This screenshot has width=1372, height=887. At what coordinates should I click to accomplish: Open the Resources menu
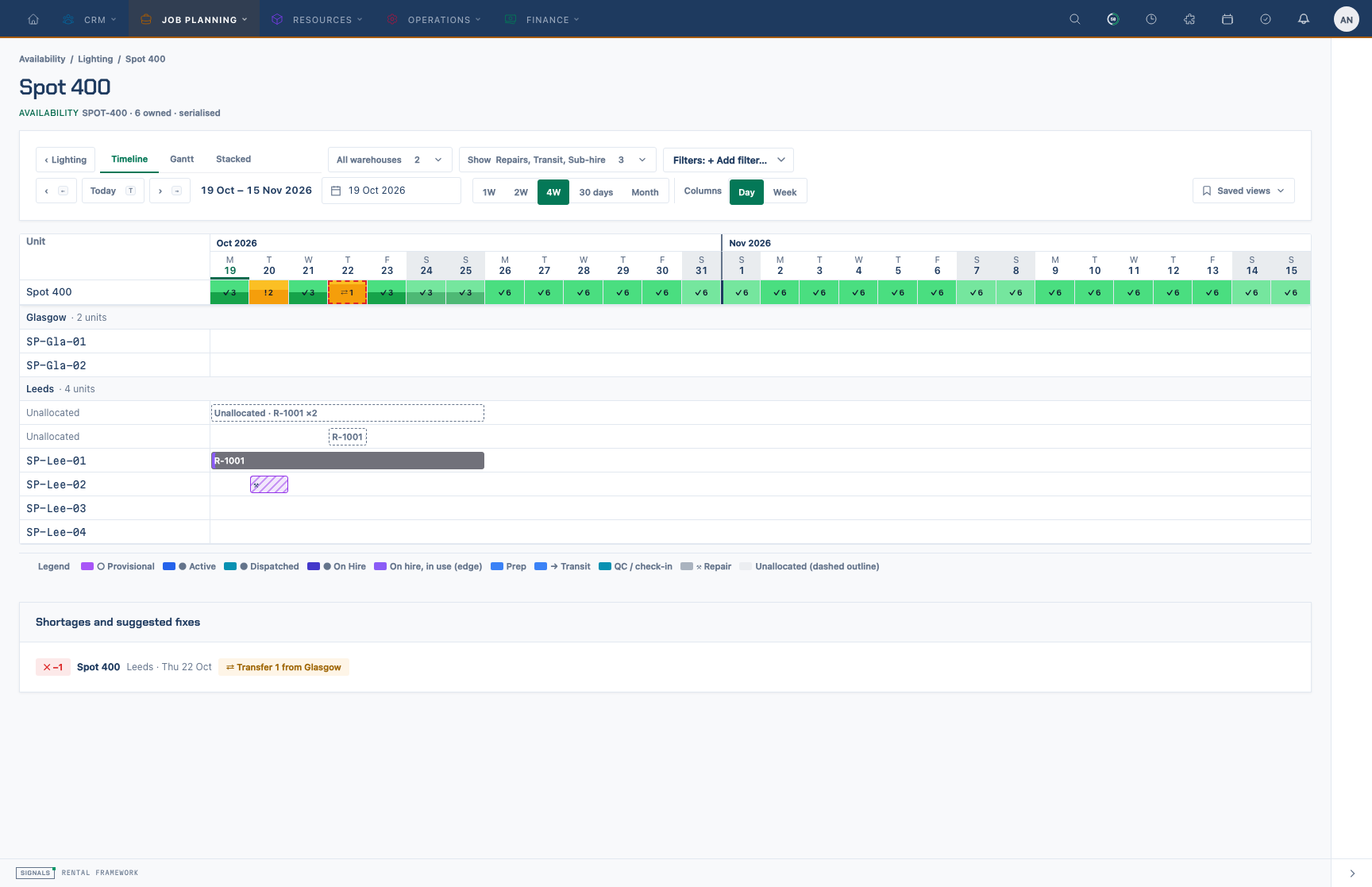pyautogui.click(x=316, y=19)
